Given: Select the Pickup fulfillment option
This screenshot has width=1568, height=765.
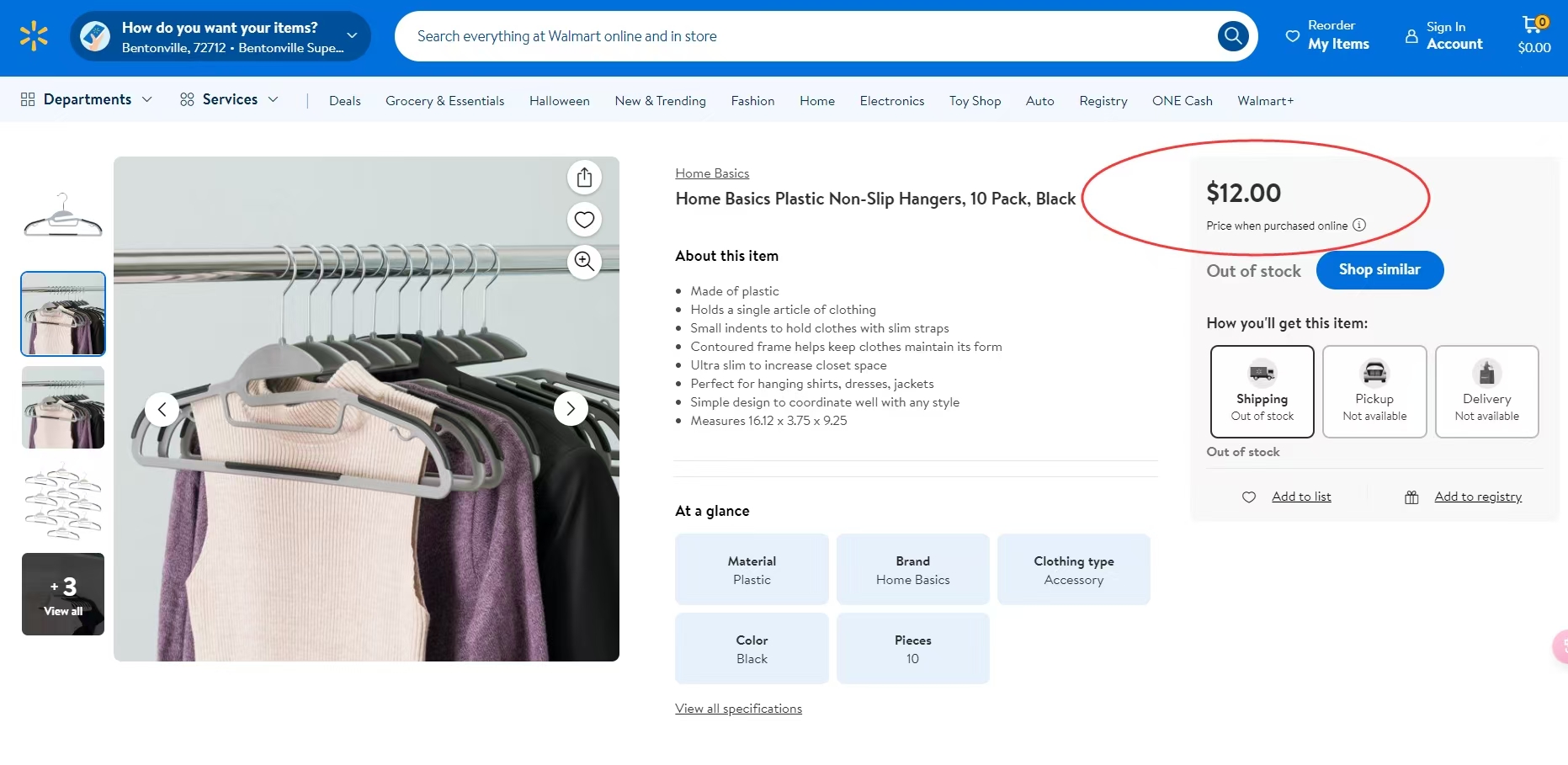Looking at the screenshot, I should click(x=1374, y=391).
